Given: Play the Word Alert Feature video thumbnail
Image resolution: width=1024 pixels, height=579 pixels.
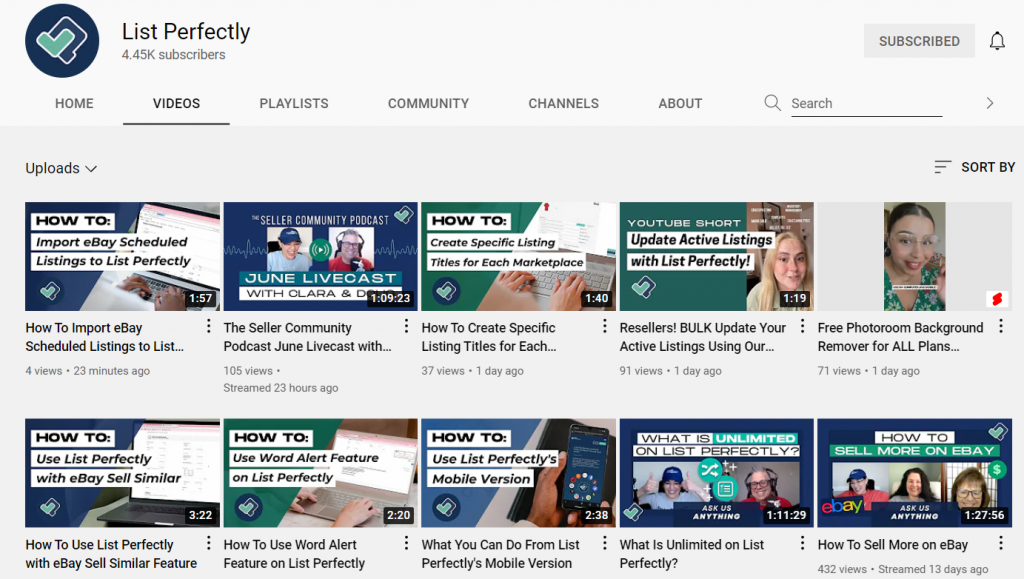Looking at the screenshot, I should (x=321, y=473).
